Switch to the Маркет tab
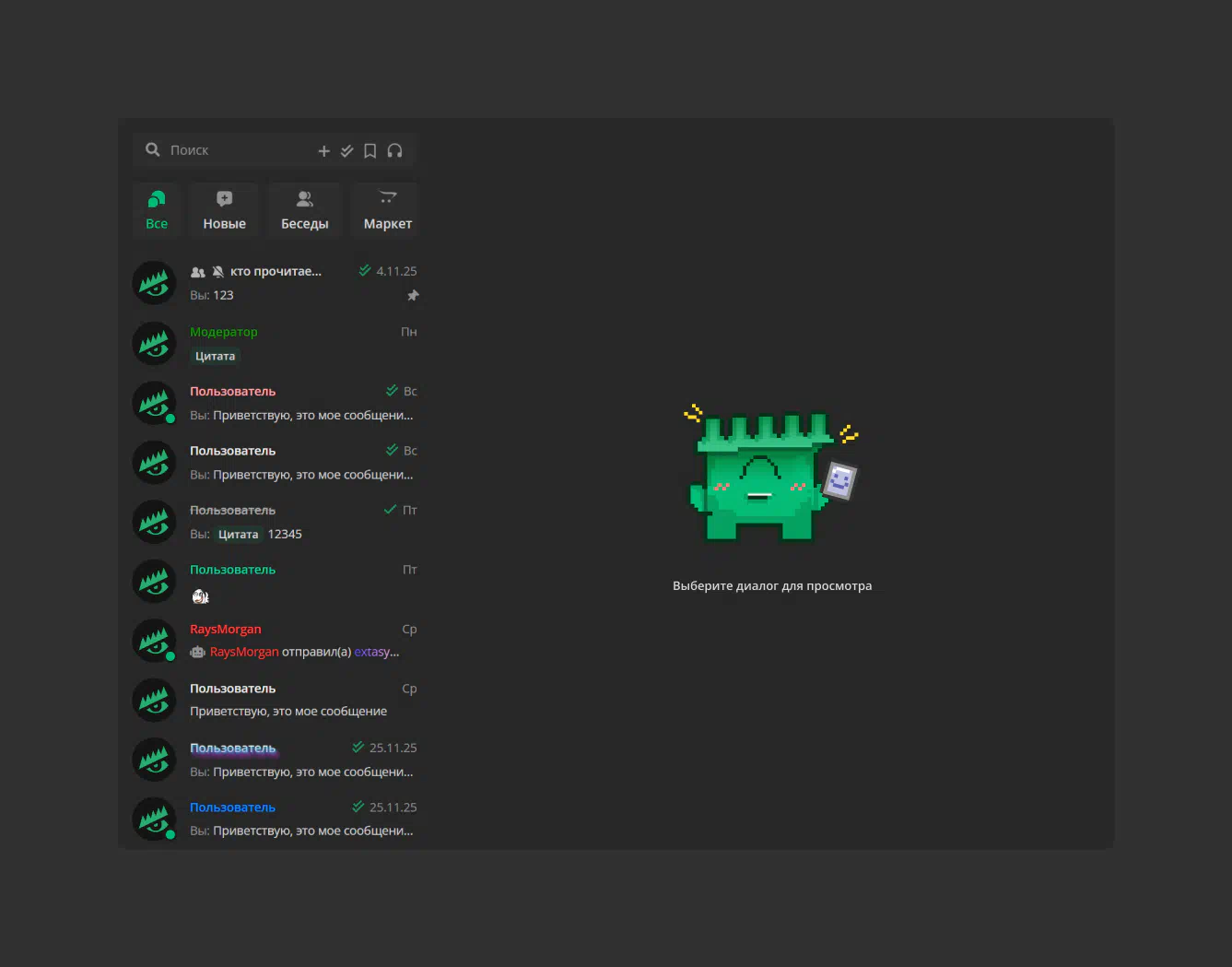This screenshot has height=967, width=1232. [x=387, y=209]
